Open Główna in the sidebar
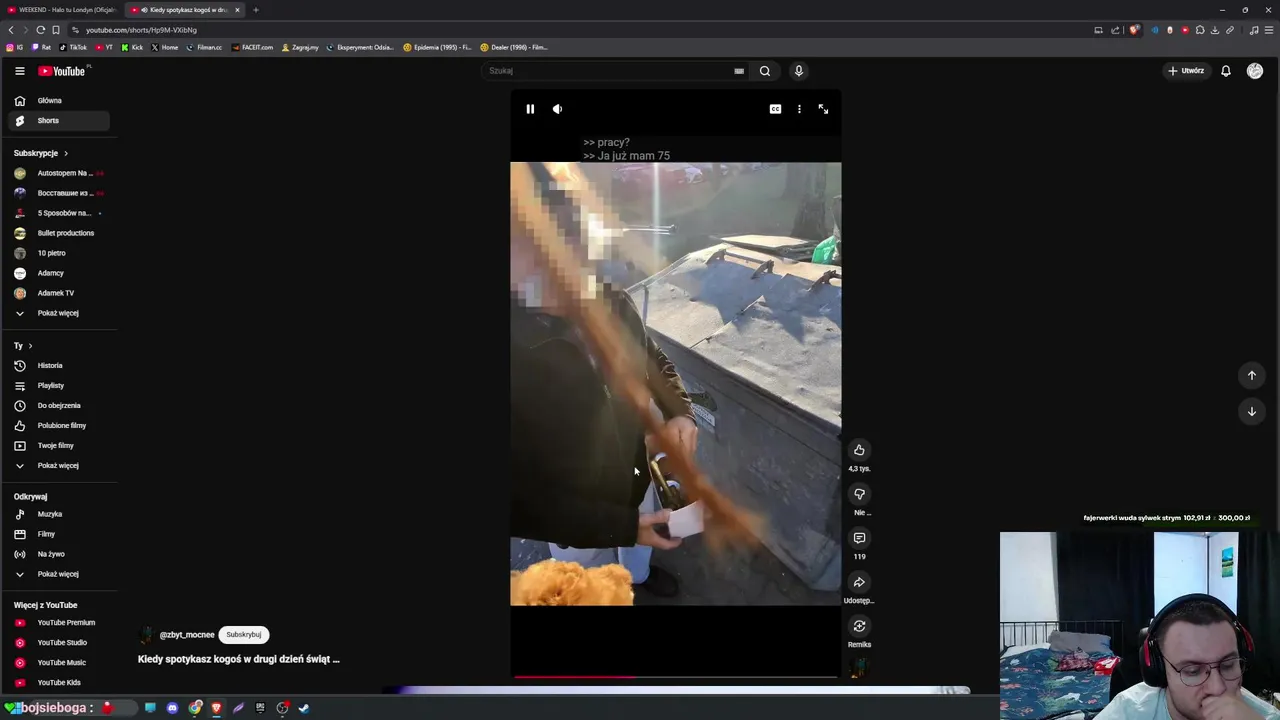The image size is (1280, 720). (x=59, y=101)
